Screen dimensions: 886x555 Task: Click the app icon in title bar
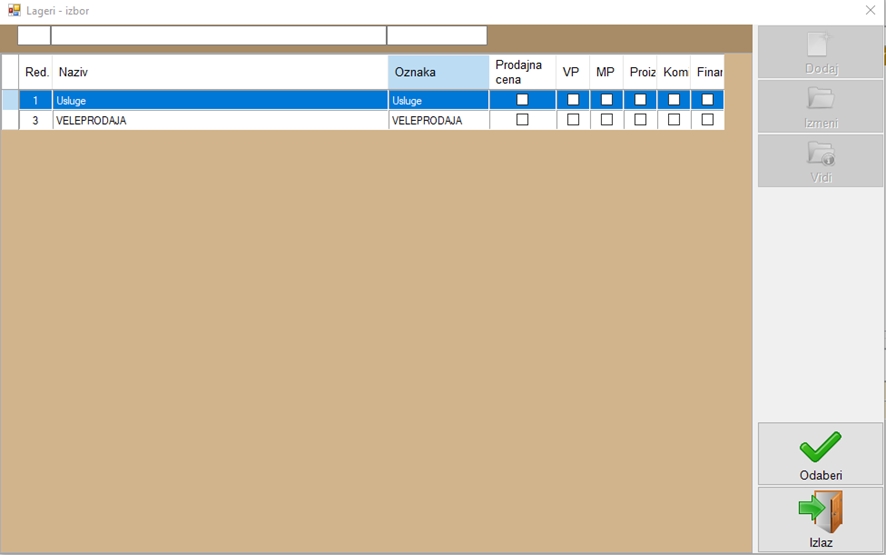click(14, 10)
